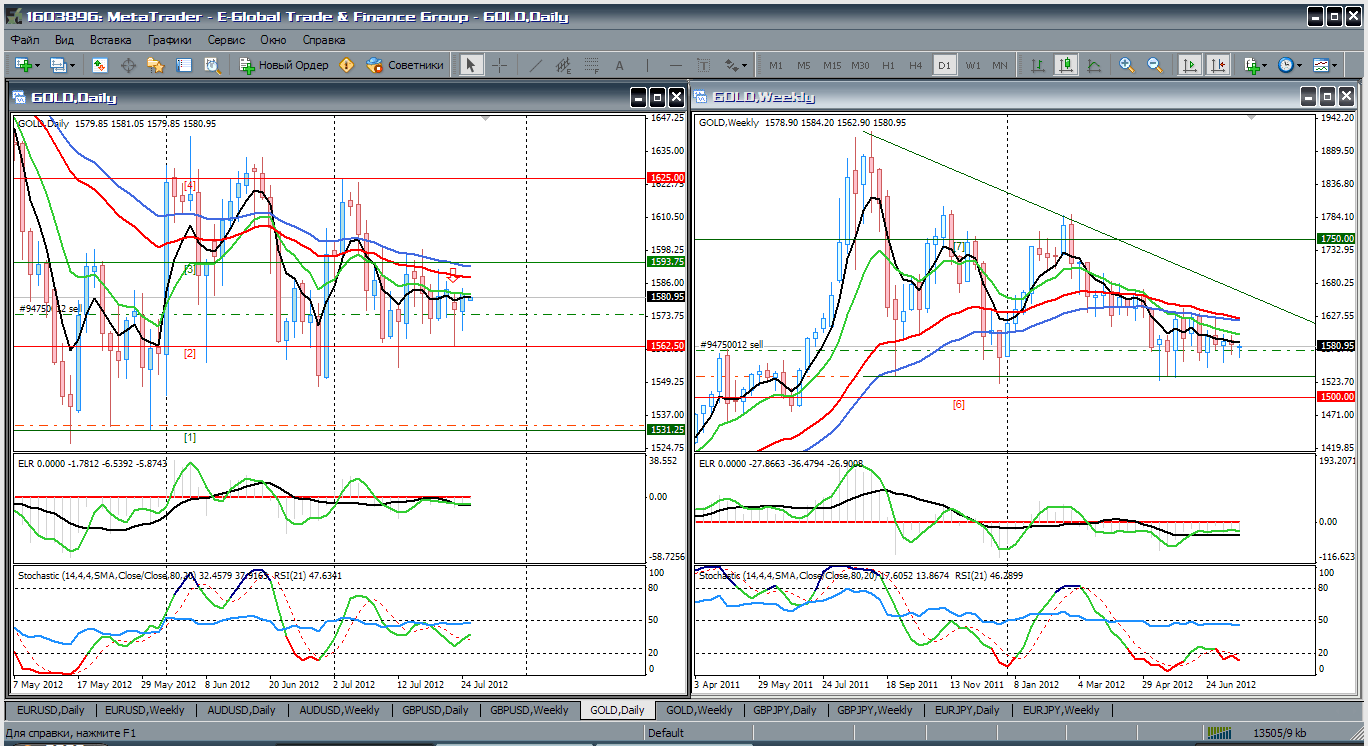Expand the Arrows tool dropdown arrow

[744, 66]
